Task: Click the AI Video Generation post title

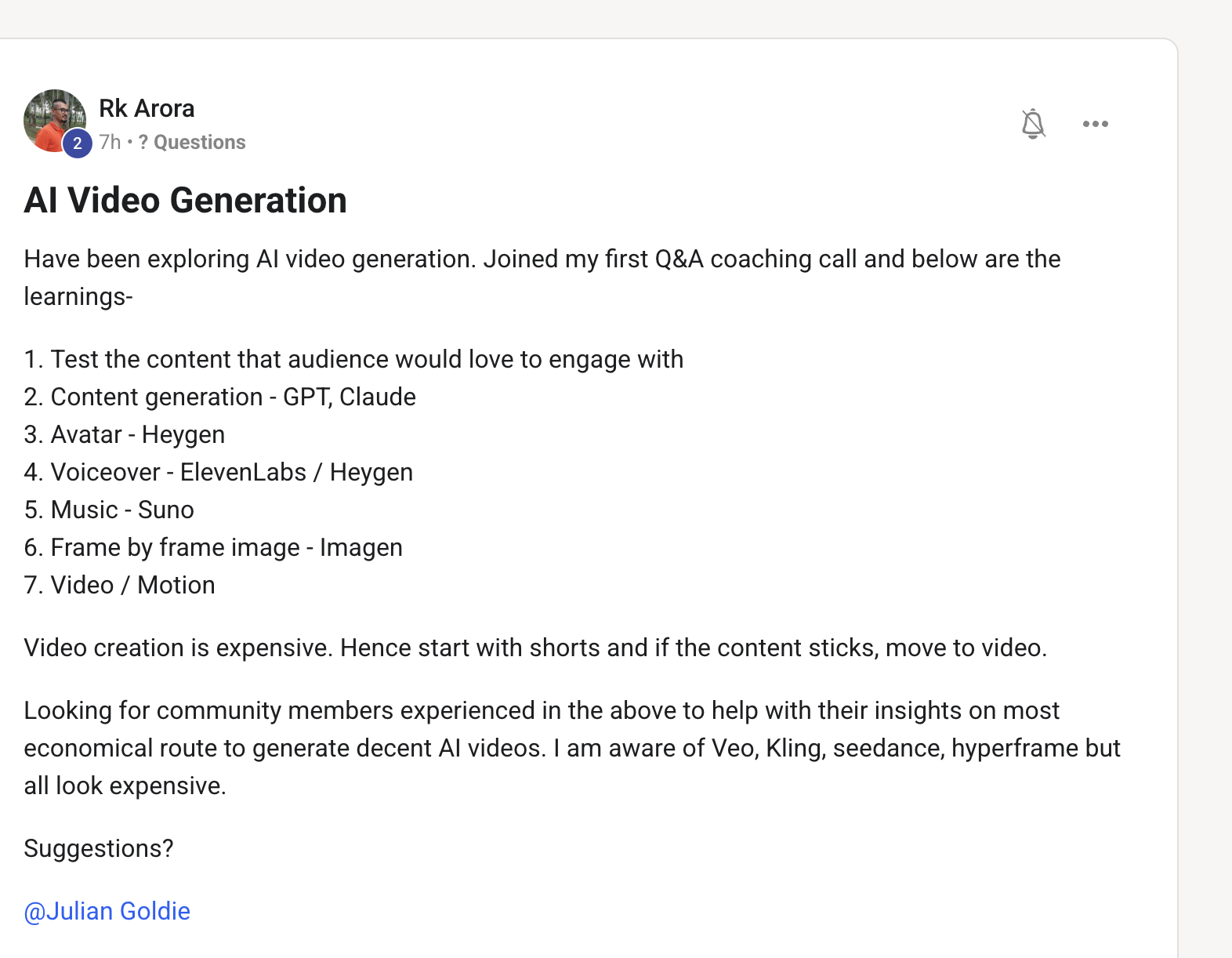Action: tap(186, 200)
